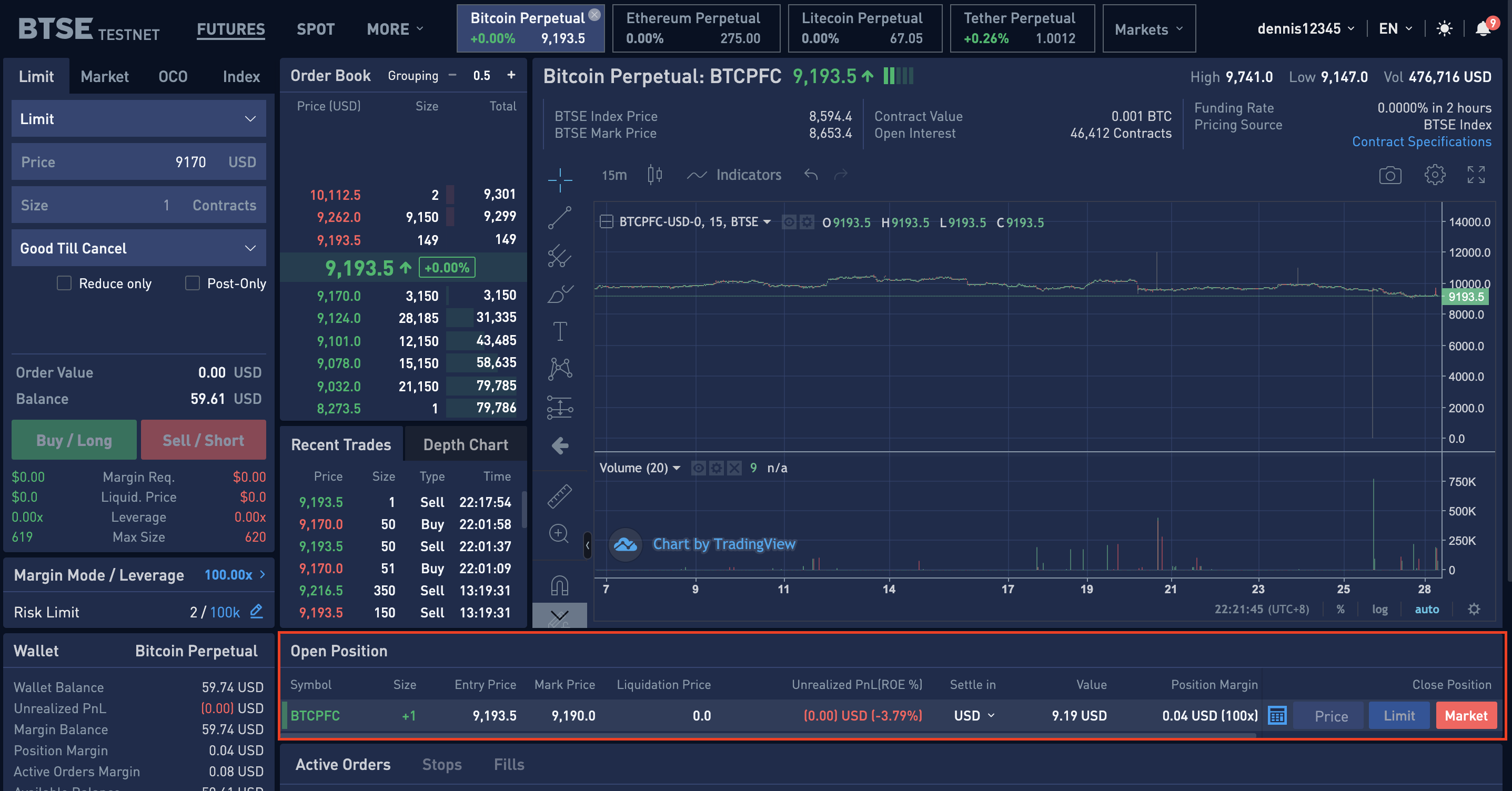
Task: Take a chart snapshot with camera icon
Action: point(1389,175)
